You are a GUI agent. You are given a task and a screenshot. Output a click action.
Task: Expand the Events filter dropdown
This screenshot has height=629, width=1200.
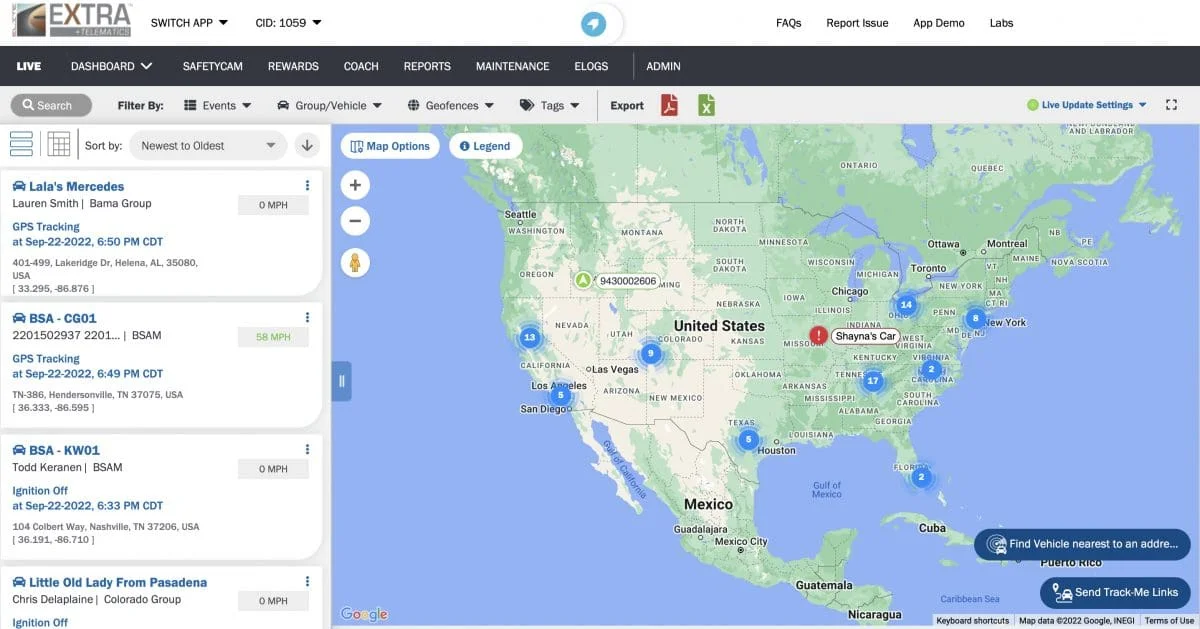(218, 105)
